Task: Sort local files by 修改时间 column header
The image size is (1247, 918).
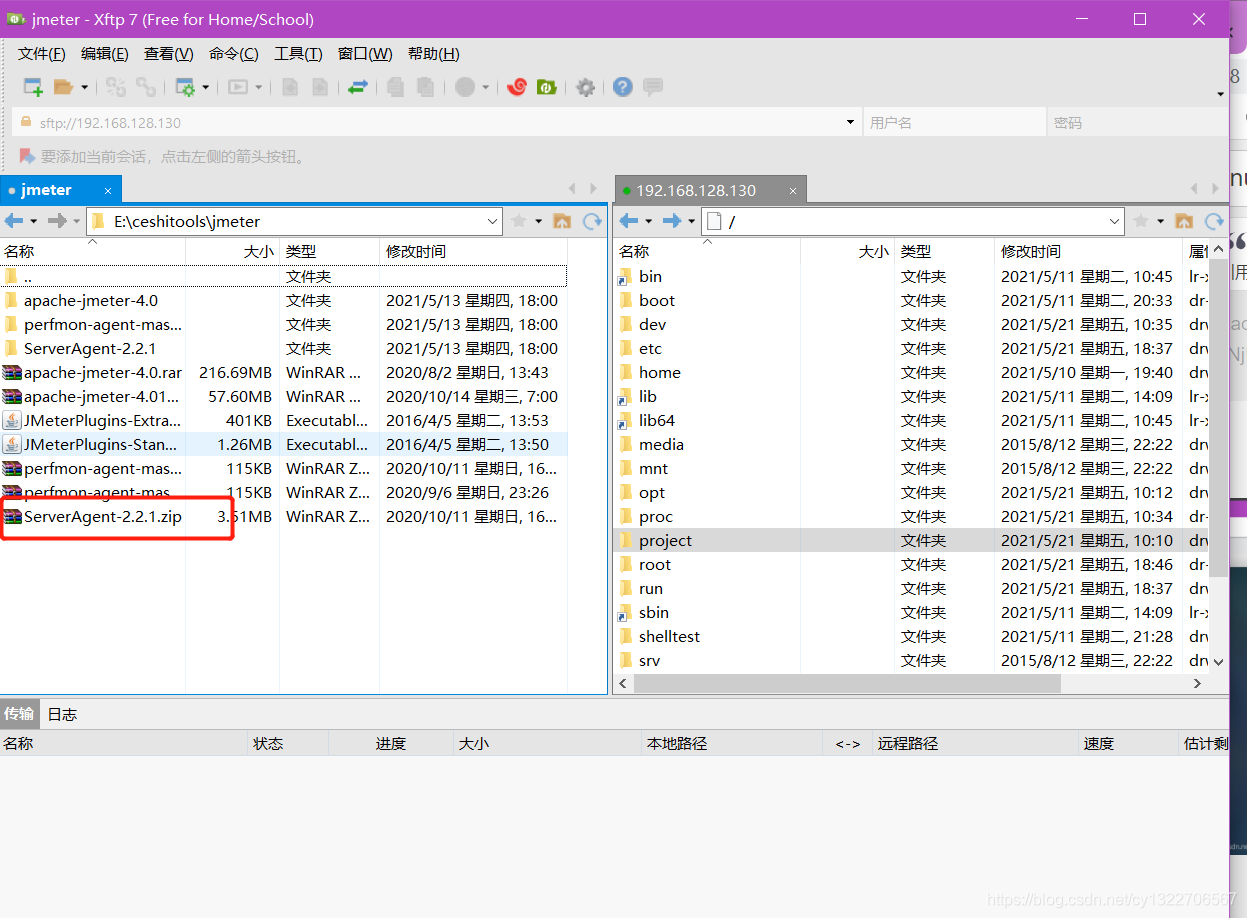Action: pyautogui.click(x=474, y=251)
